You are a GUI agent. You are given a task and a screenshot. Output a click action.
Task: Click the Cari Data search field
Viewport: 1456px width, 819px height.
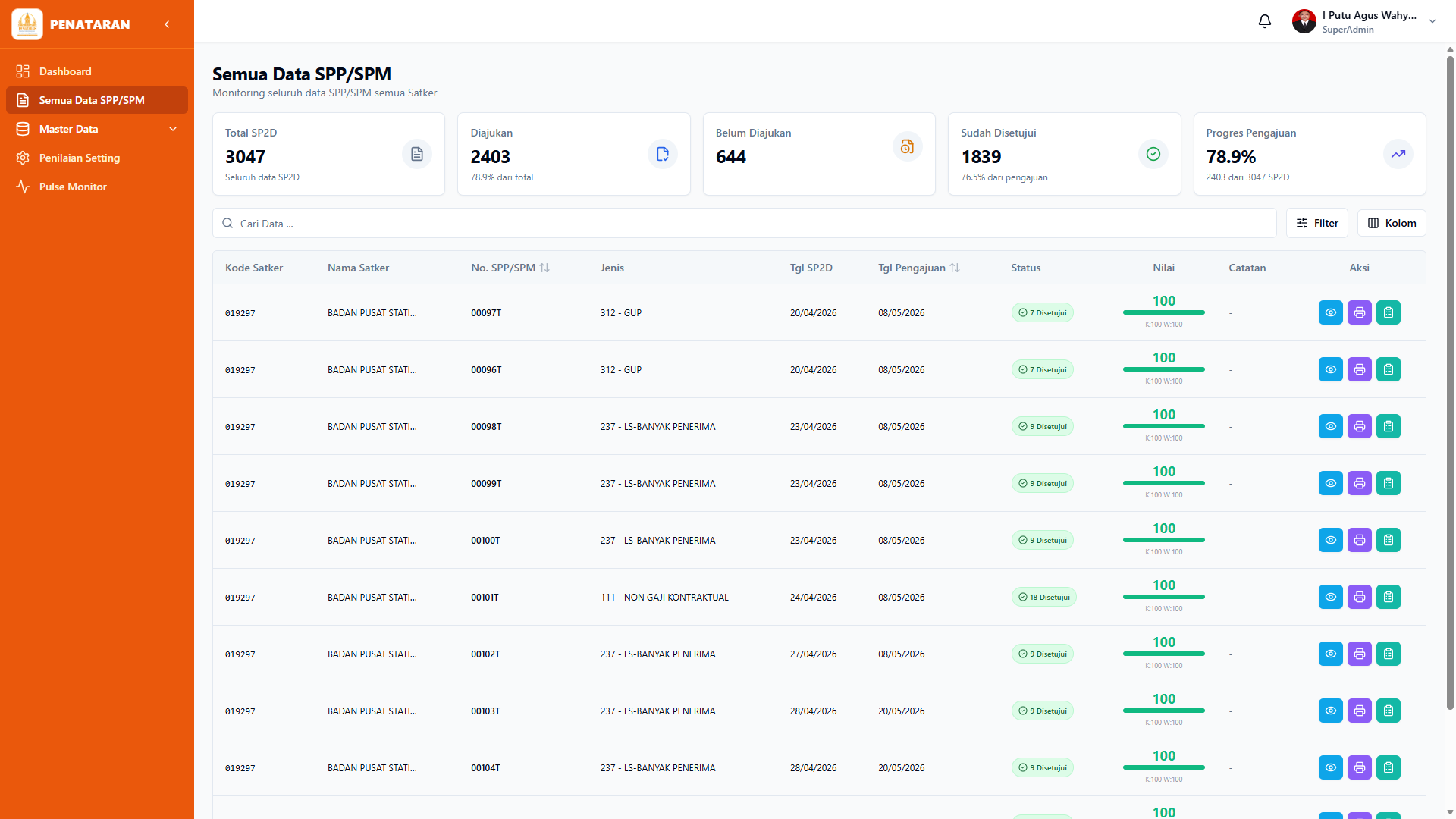click(x=744, y=223)
